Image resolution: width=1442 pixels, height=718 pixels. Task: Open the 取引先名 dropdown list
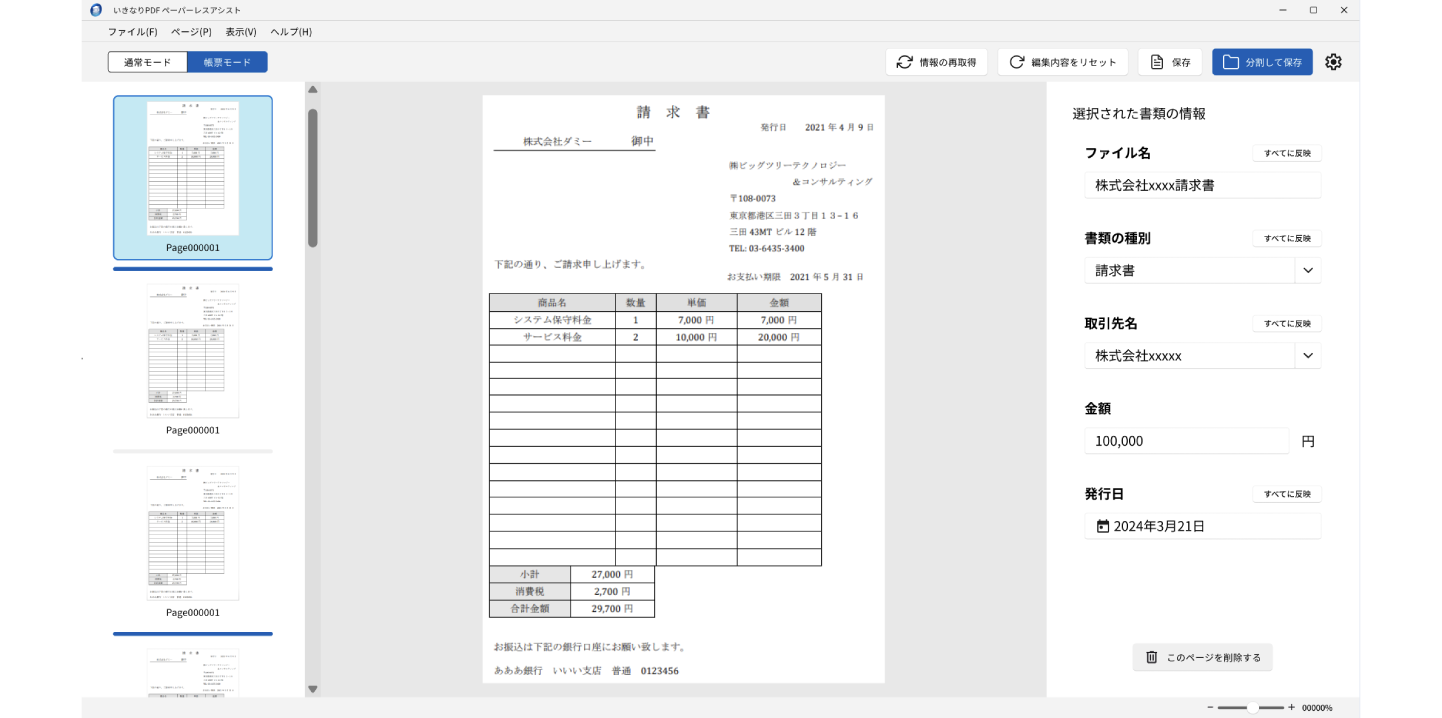coord(1307,355)
